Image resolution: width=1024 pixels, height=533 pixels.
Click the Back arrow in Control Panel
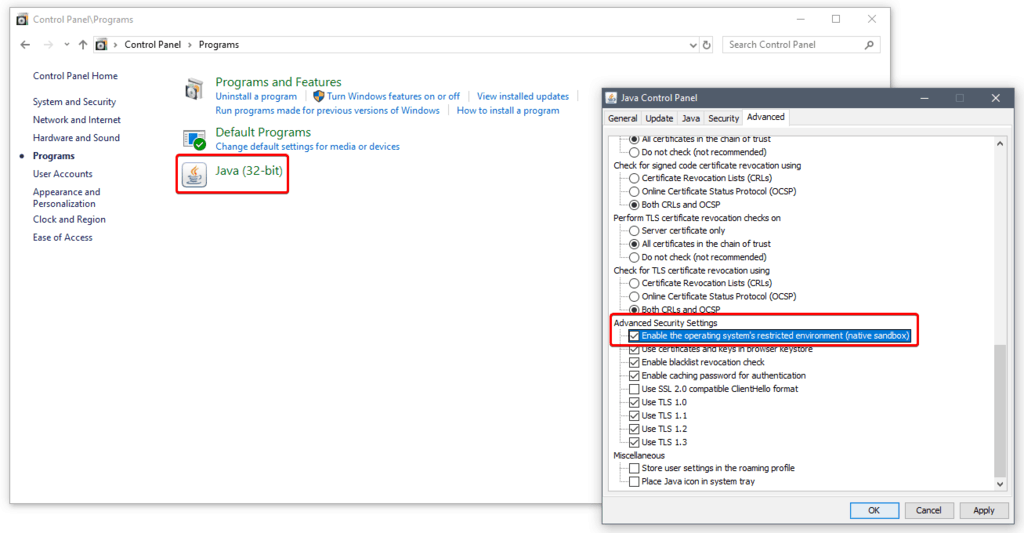pyautogui.click(x=25, y=45)
